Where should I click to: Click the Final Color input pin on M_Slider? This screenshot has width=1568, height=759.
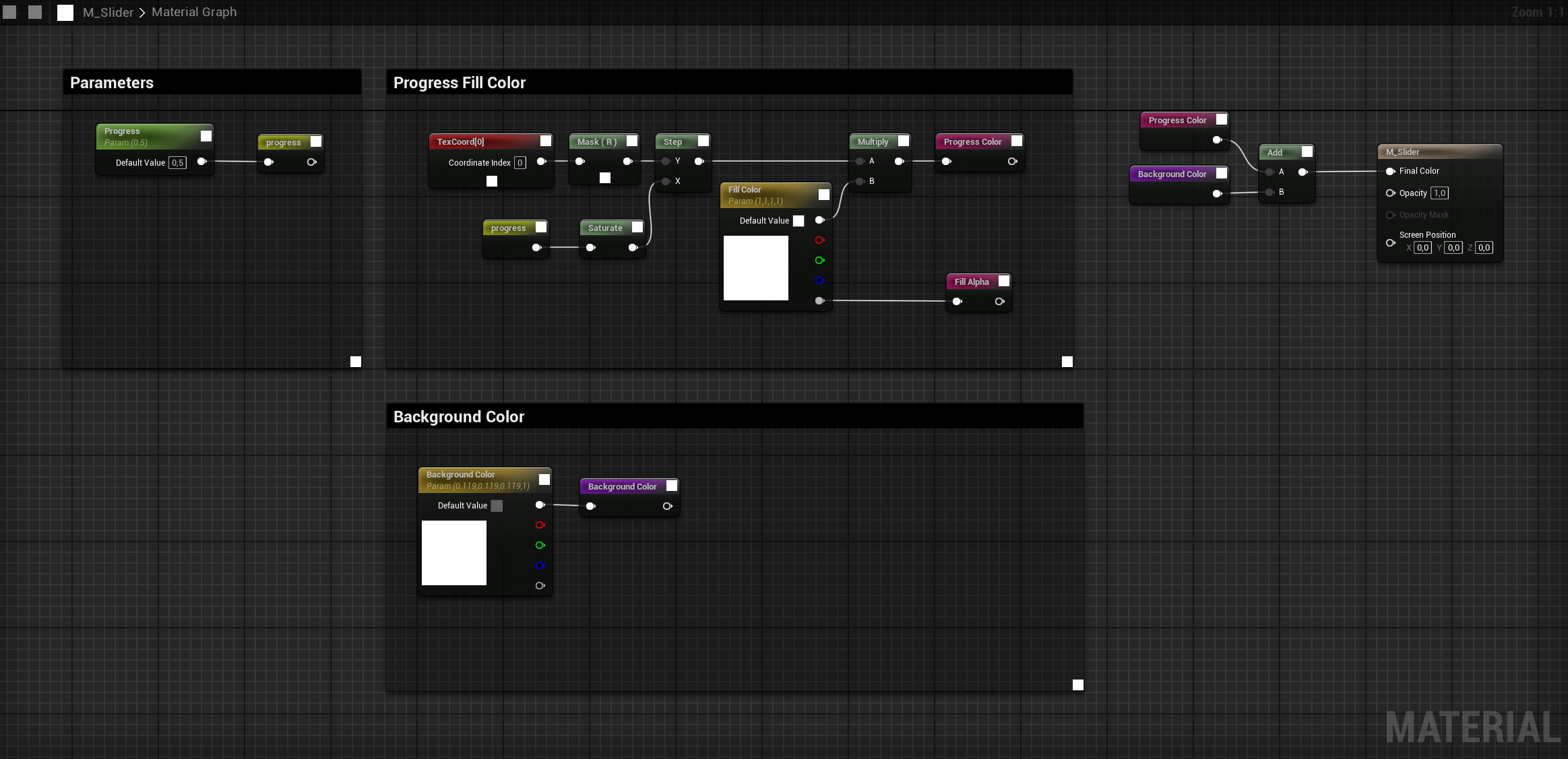(1390, 171)
